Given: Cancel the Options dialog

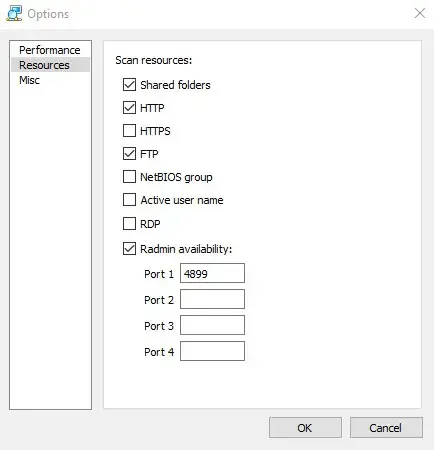Looking at the screenshot, I should click(x=386, y=428).
